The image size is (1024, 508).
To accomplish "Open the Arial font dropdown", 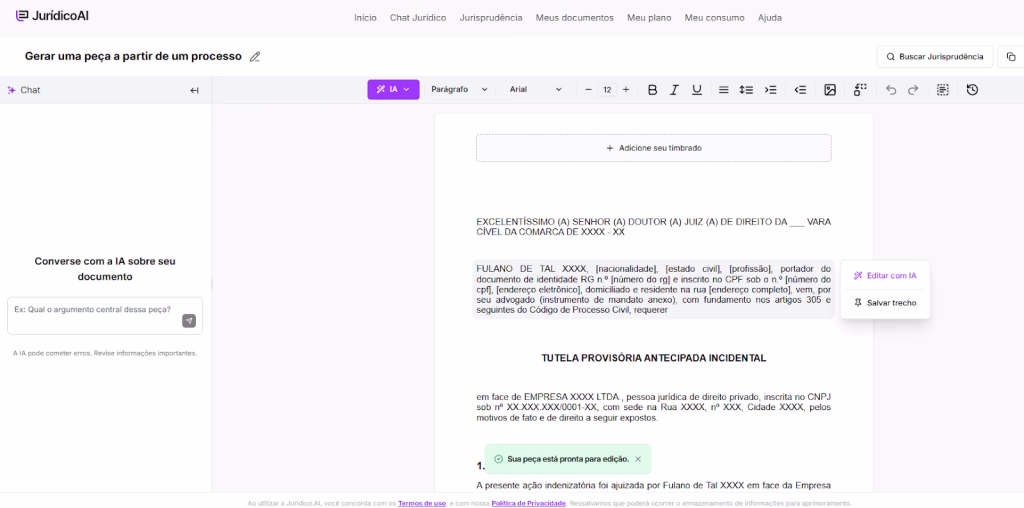I will click(x=536, y=89).
